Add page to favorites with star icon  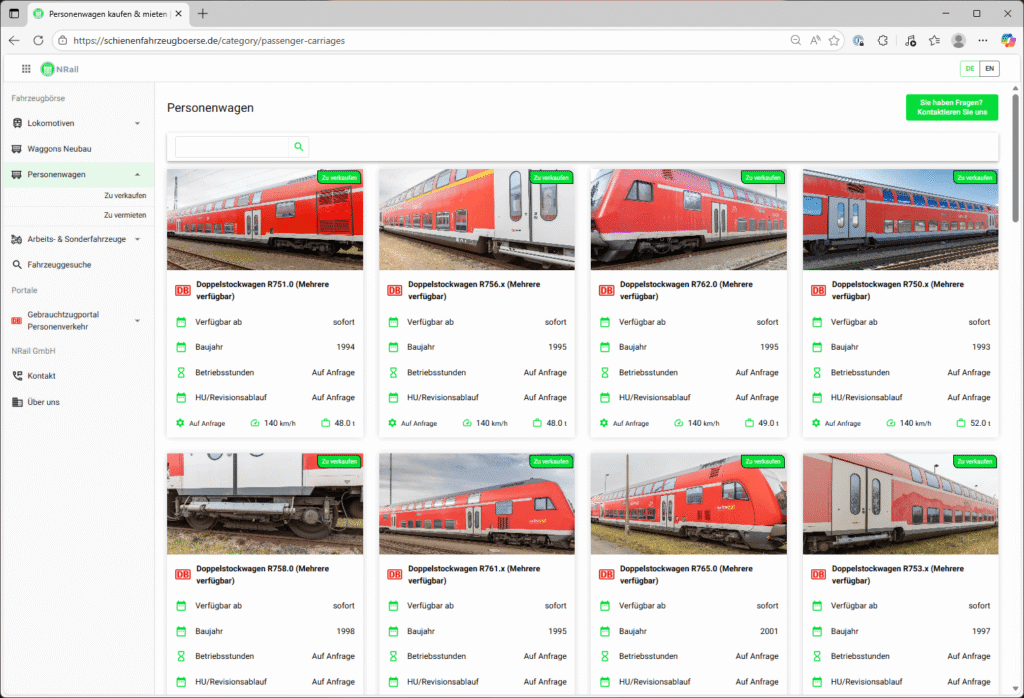pos(834,40)
